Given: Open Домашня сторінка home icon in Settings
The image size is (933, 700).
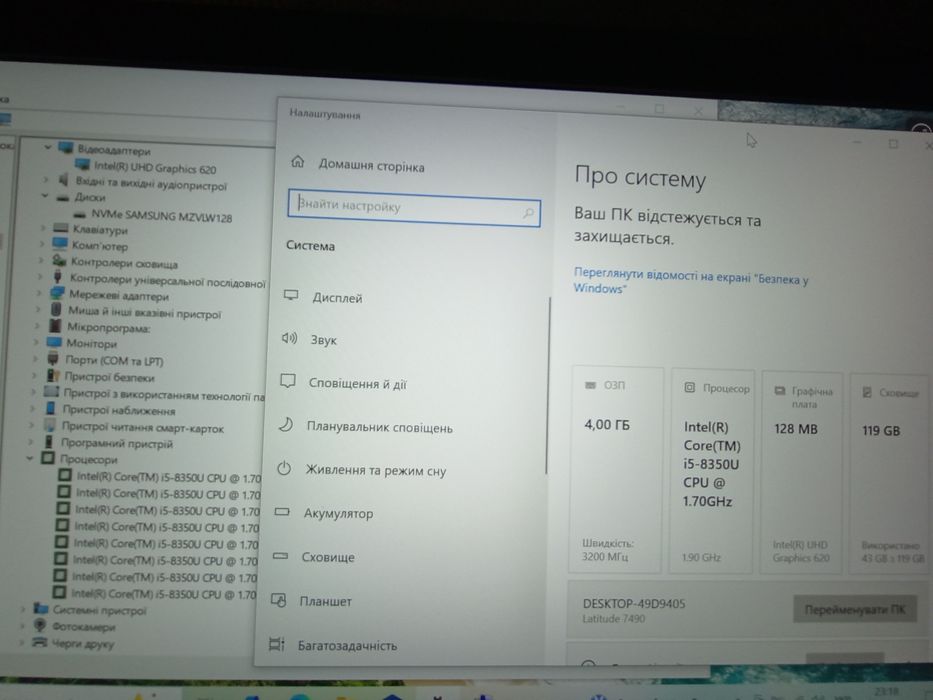Looking at the screenshot, I should click(298, 162).
